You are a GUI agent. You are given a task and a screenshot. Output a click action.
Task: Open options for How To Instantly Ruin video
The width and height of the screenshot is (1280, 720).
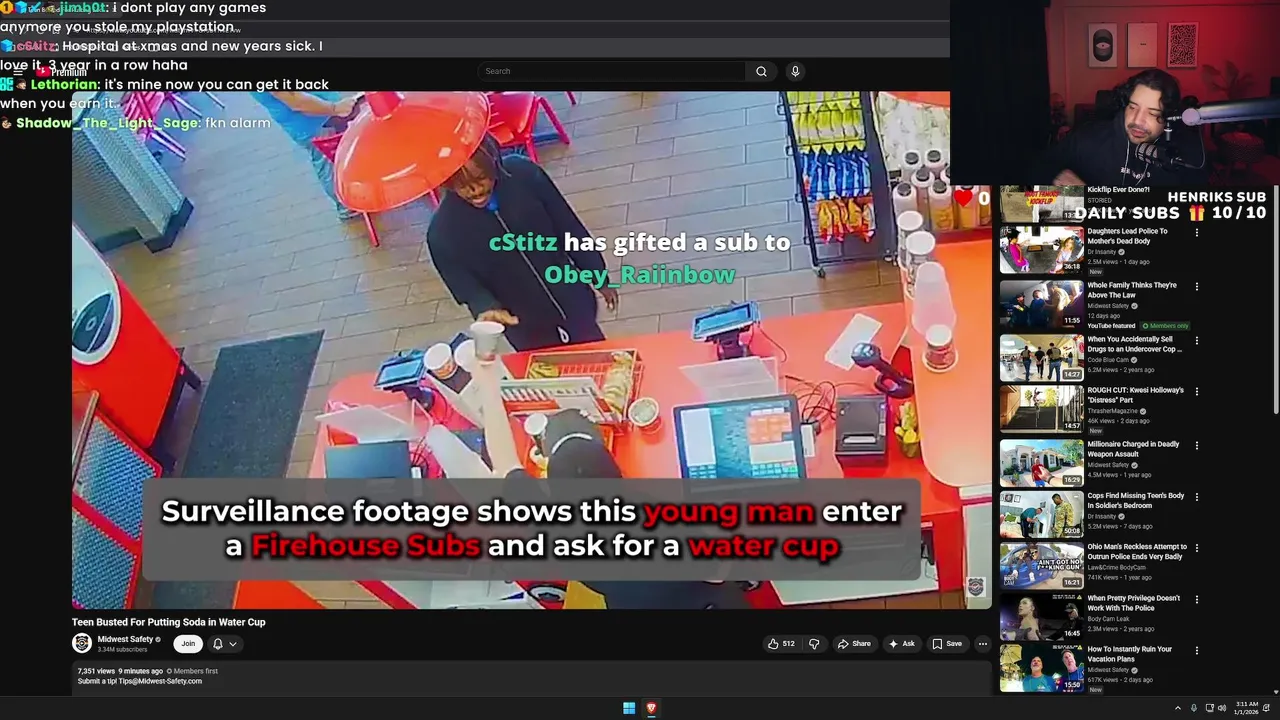click(x=1196, y=651)
